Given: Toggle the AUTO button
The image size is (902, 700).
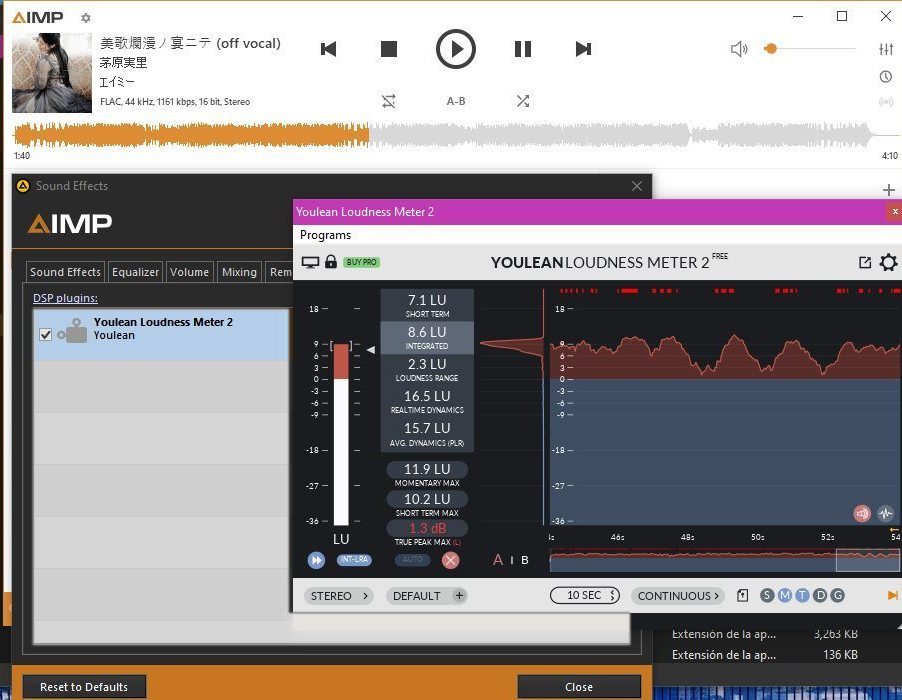Looking at the screenshot, I should coord(412,559).
